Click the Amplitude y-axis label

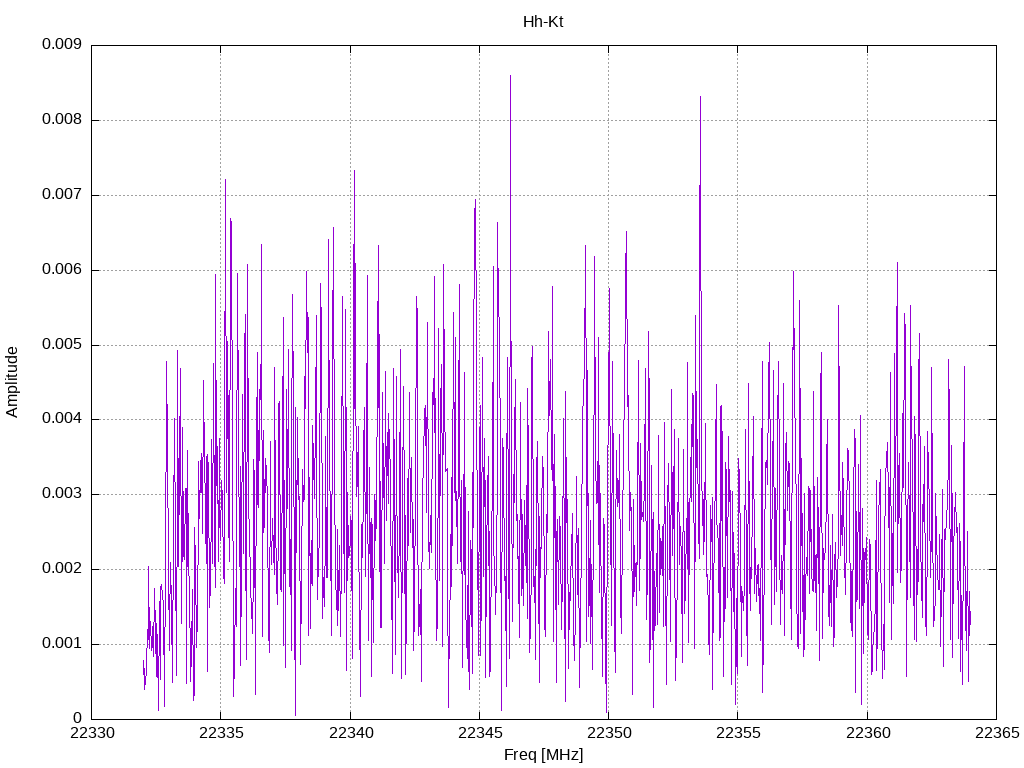12,382
